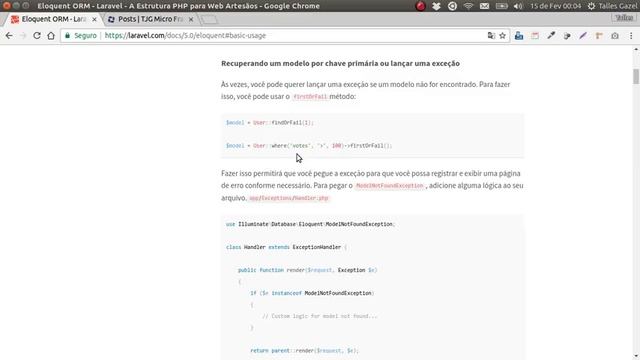This screenshot has width=640, height=360.
Task: Close the Posts TJG Micro tab
Action: 191,20
